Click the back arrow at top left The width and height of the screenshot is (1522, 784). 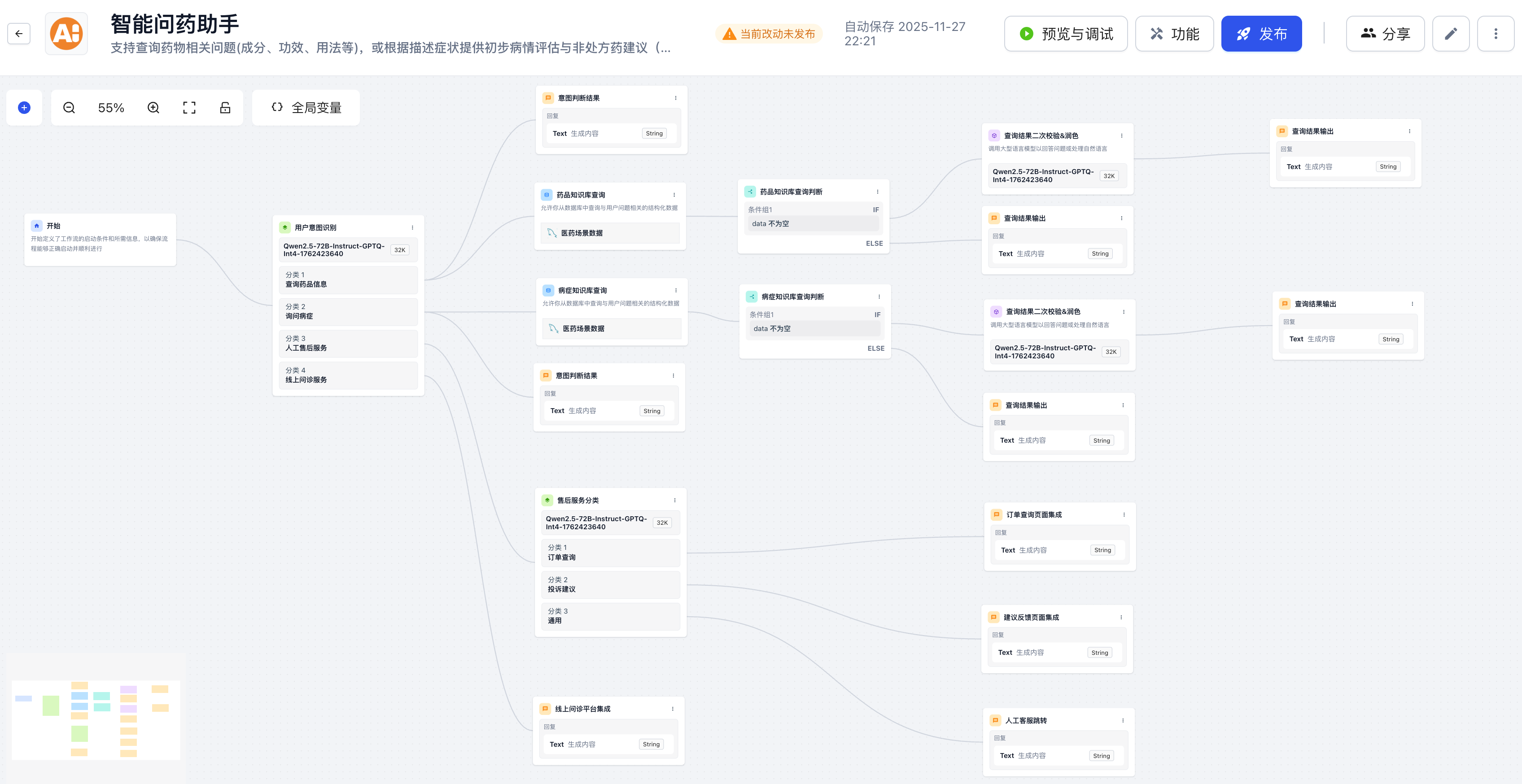[19, 34]
